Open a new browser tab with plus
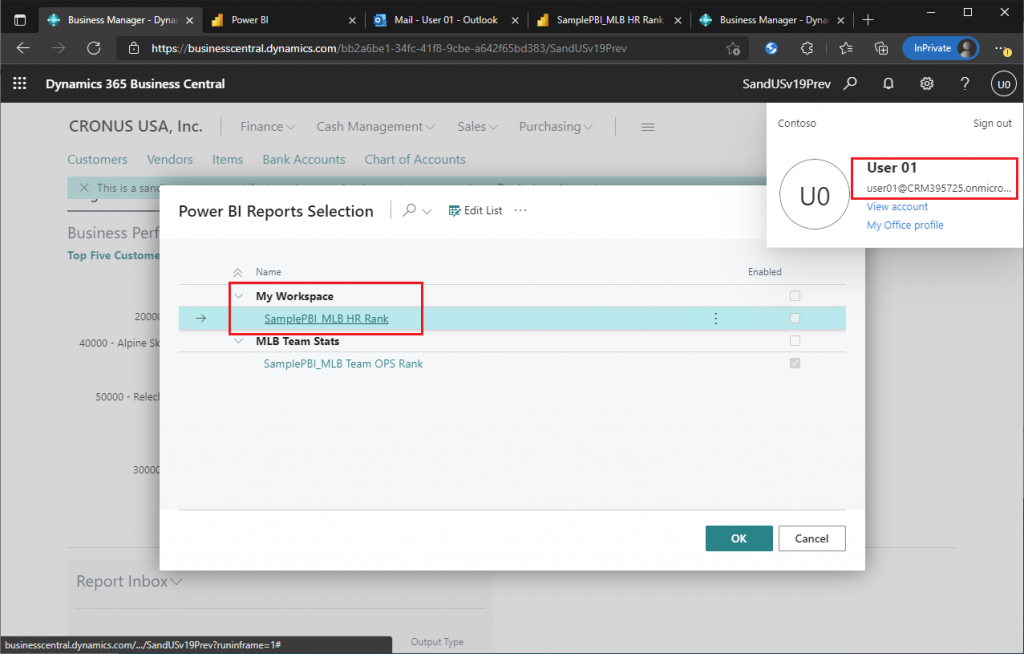1024x654 pixels. [x=868, y=20]
